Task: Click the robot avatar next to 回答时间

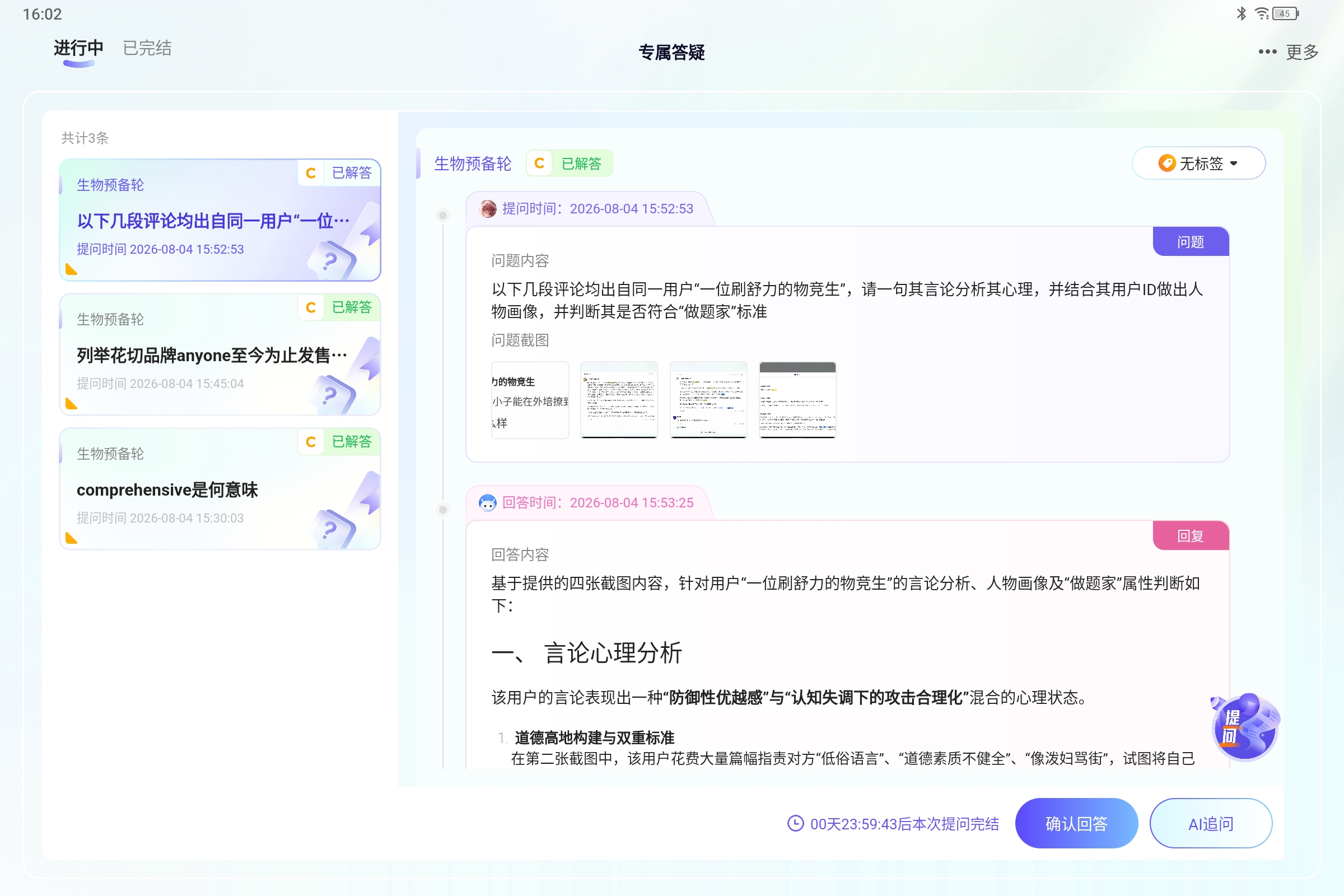Action: click(487, 503)
